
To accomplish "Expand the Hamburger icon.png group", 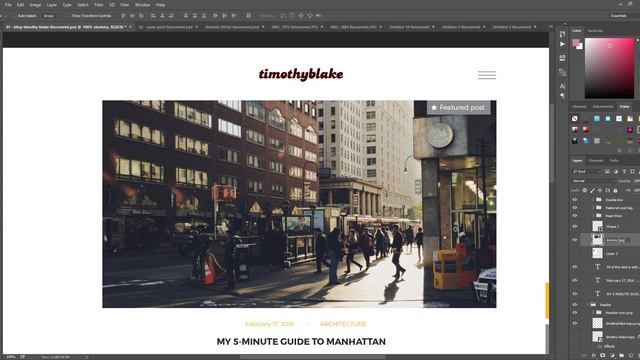I will pyautogui.click(x=593, y=313).
